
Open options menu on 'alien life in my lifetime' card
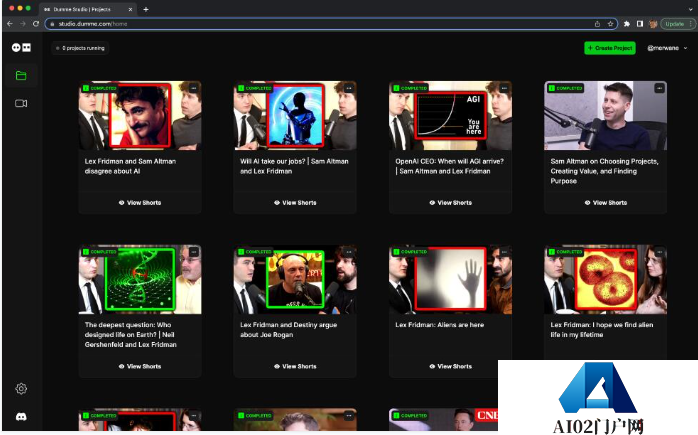[x=659, y=252]
